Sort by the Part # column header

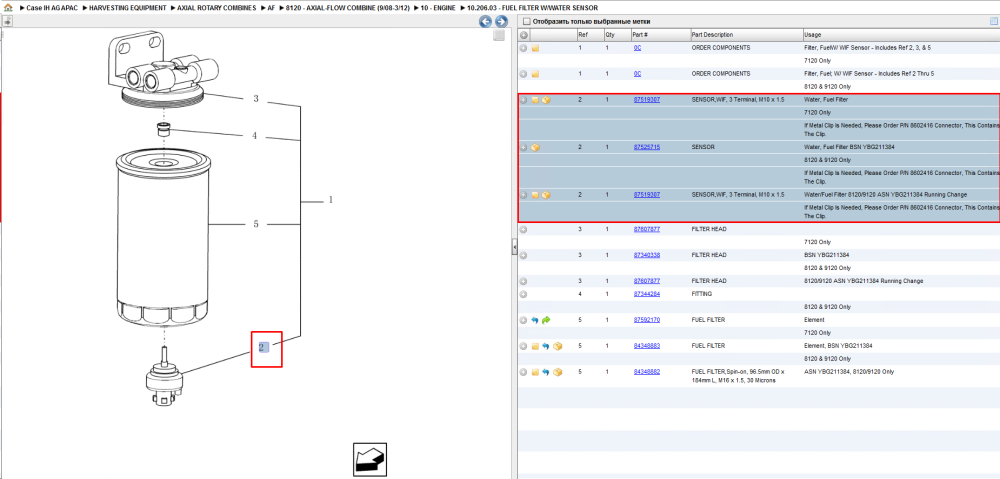pos(659,34)
